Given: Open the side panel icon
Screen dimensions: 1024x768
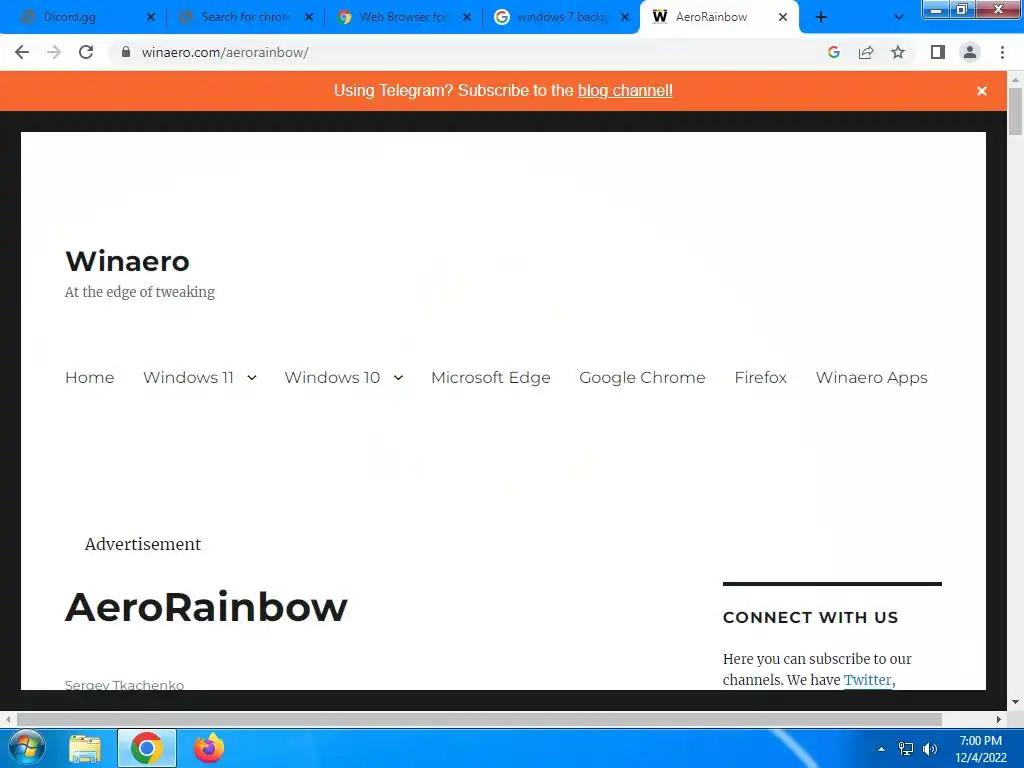Looking at the screenshot, I should click(938, 52).
